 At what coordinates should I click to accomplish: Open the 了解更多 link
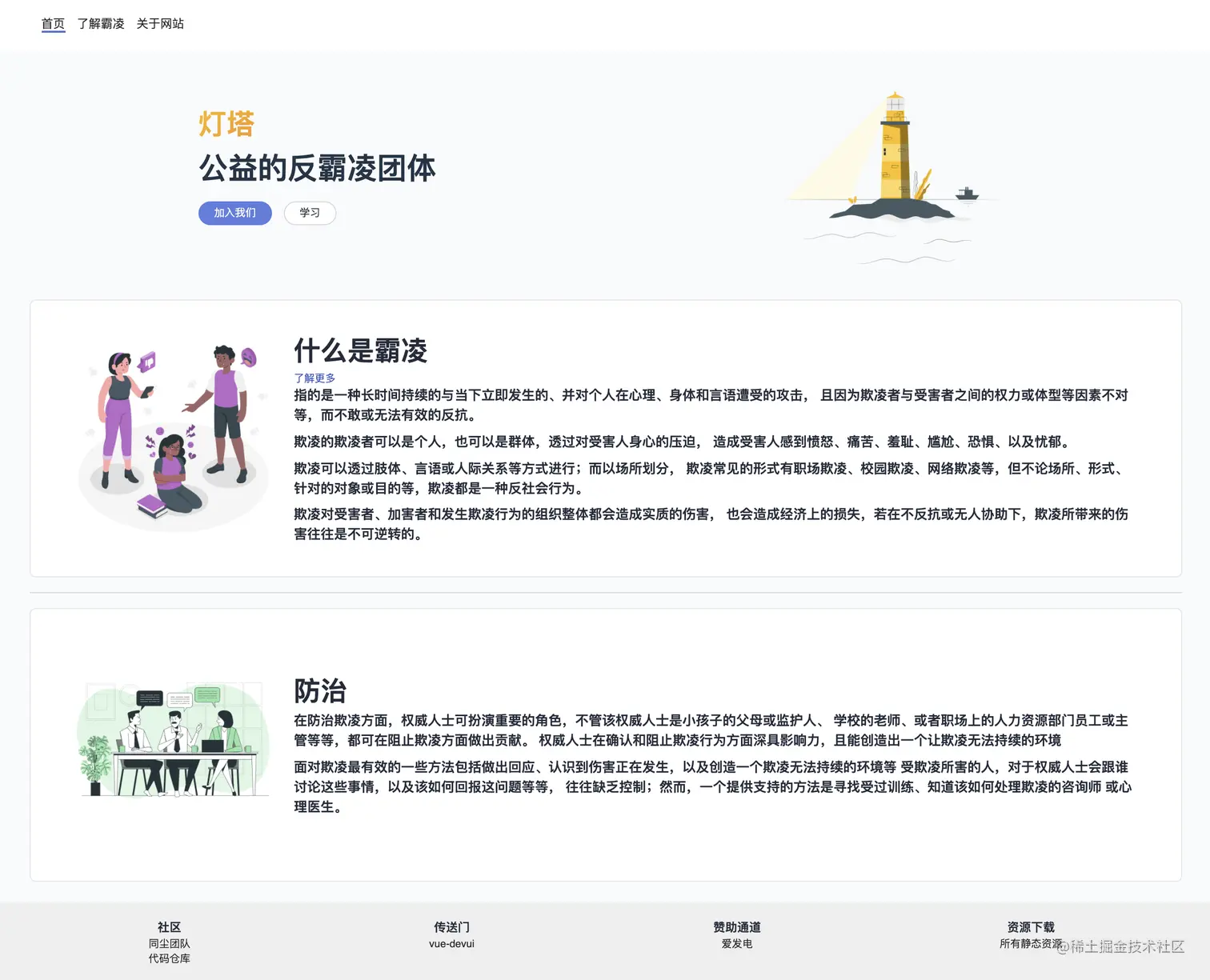(x=315, y=378)
